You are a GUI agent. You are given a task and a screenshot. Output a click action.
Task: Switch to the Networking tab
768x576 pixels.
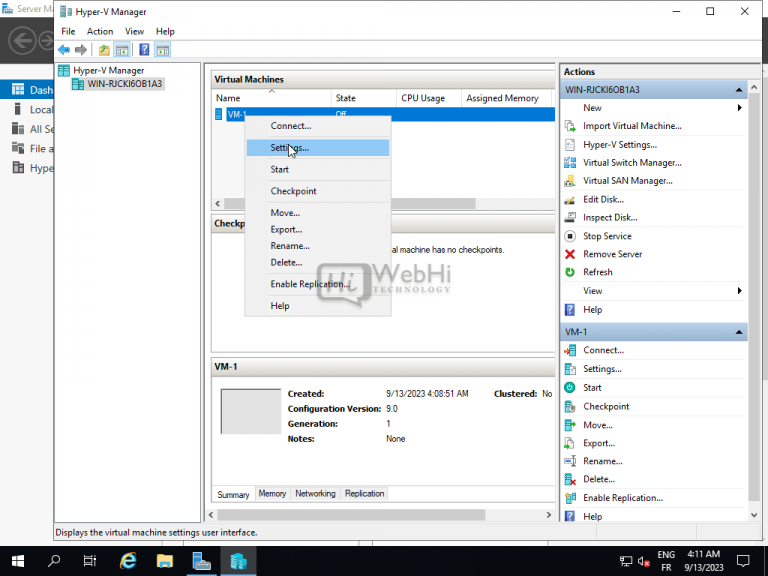[315, 494]
